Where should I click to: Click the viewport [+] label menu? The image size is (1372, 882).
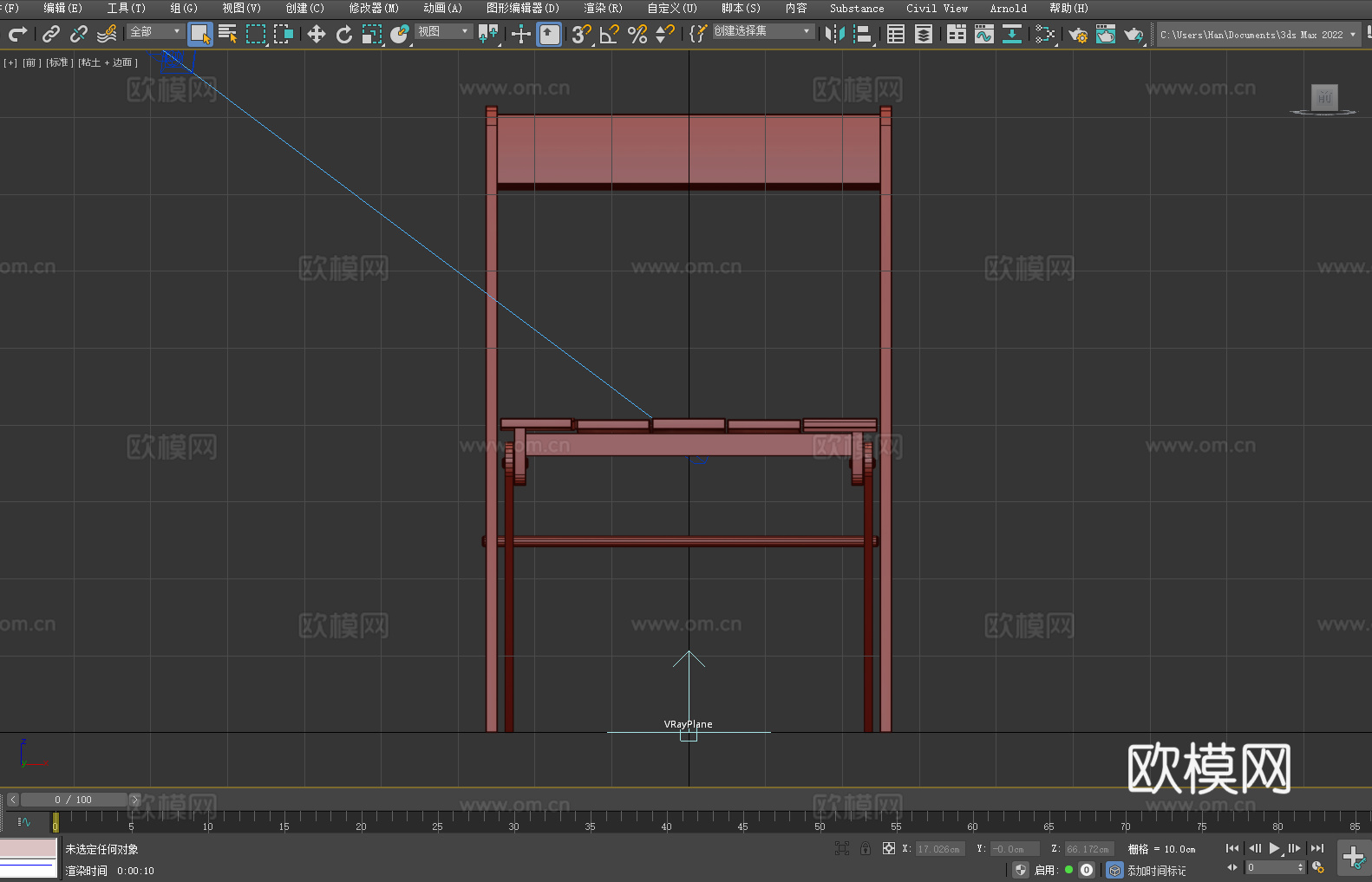10,62
